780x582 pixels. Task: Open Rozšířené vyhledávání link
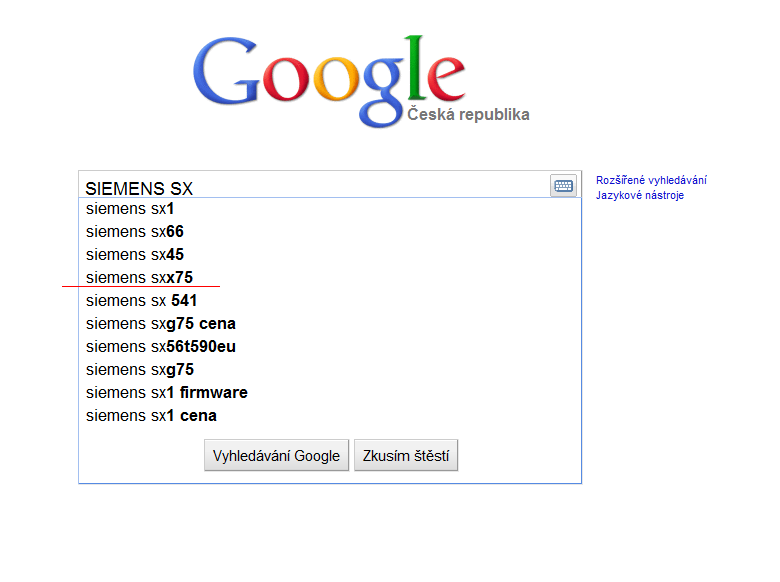(651, 180)
